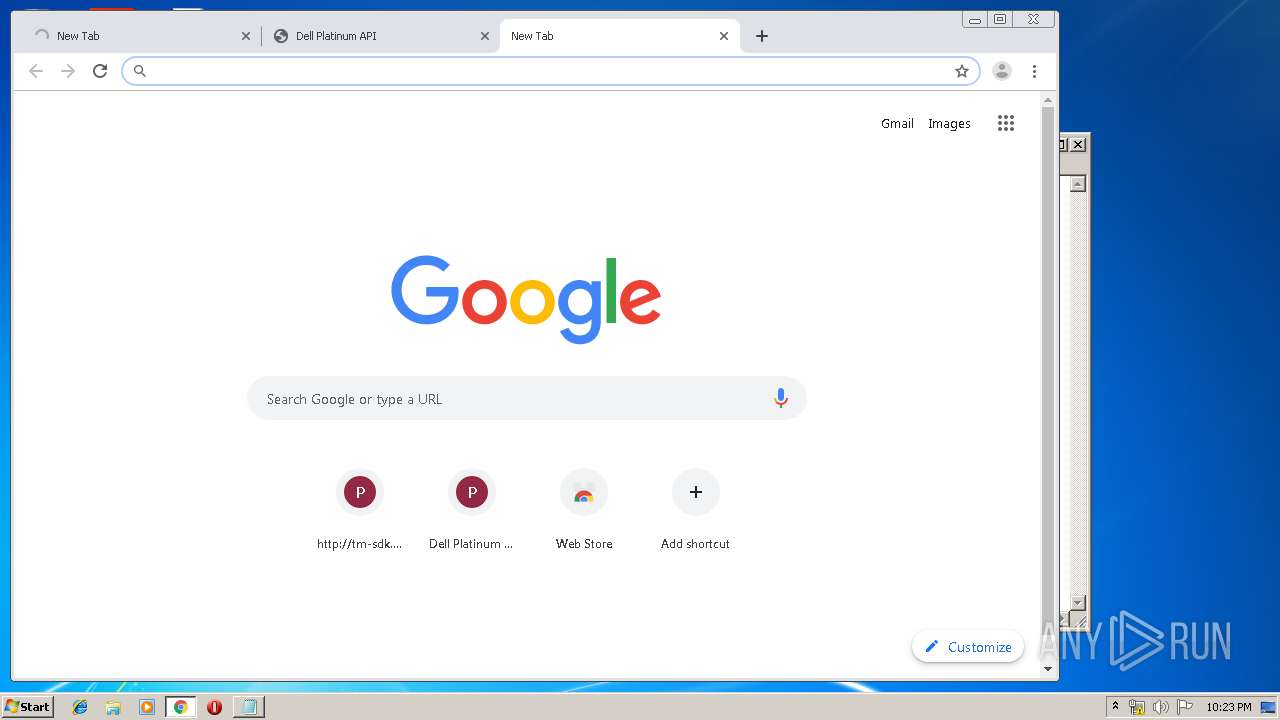Click the Customize button
The width and height of the screenshot is (1280, 720).
click(968, 647)
